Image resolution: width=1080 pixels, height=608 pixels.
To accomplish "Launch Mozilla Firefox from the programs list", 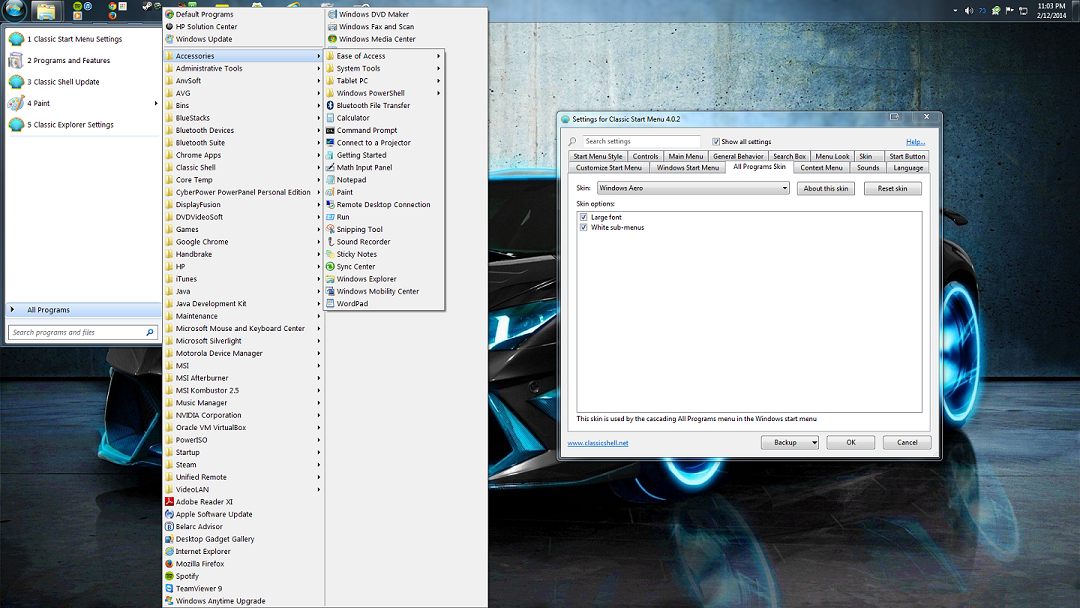I will coord(199,564).
